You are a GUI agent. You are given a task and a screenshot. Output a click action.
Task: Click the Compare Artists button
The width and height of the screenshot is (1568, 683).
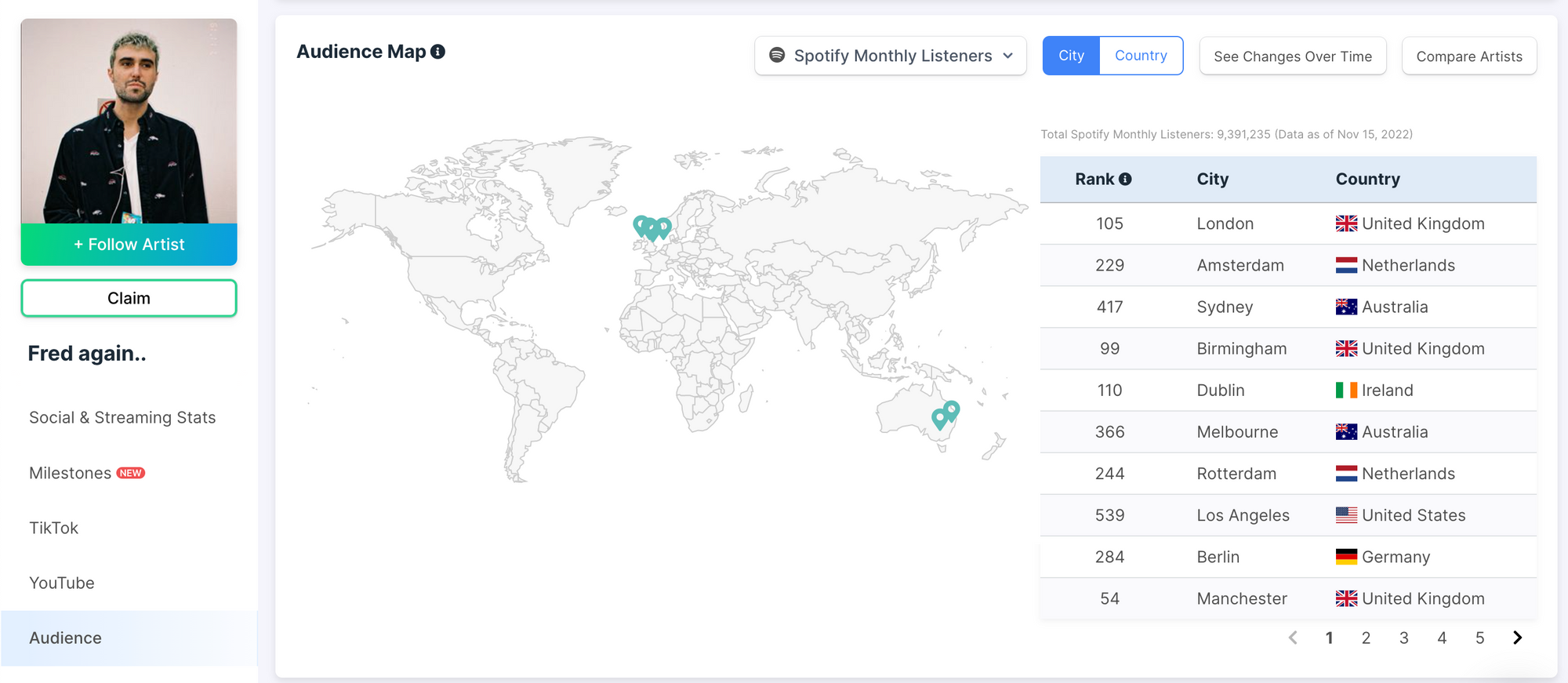coord(1468,56)
